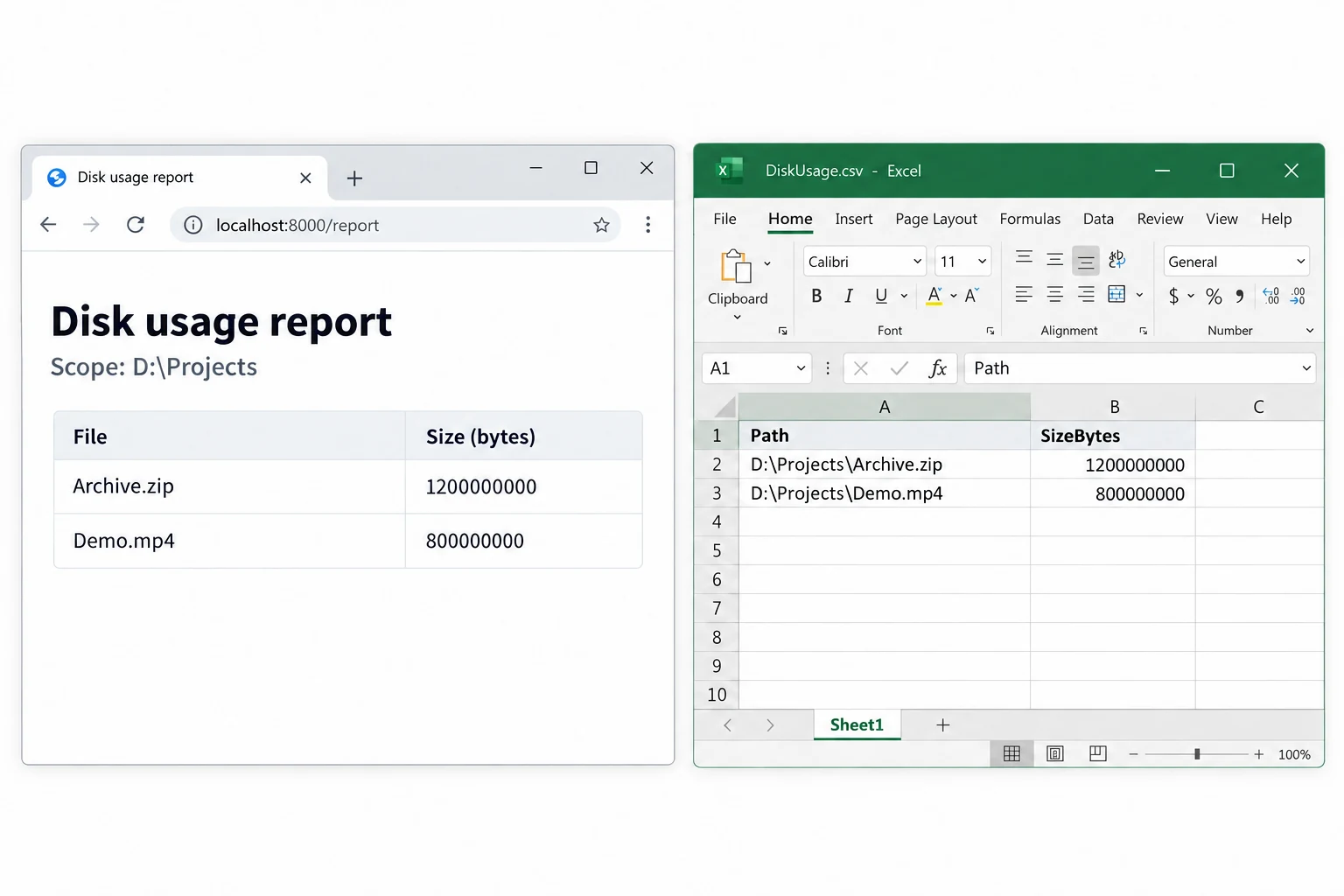Reload the Disk usage report page

pos(136,225)
